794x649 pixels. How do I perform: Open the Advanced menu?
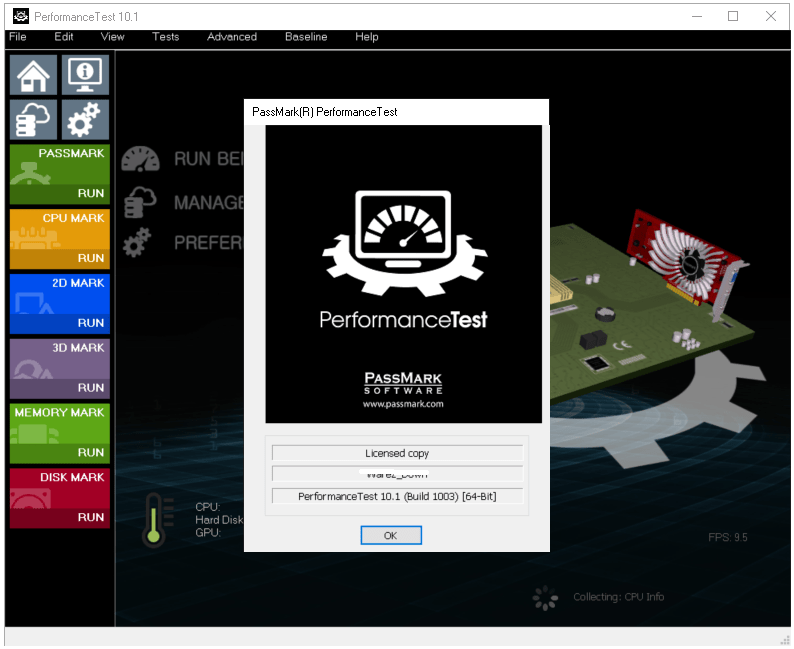pos(232,37)
